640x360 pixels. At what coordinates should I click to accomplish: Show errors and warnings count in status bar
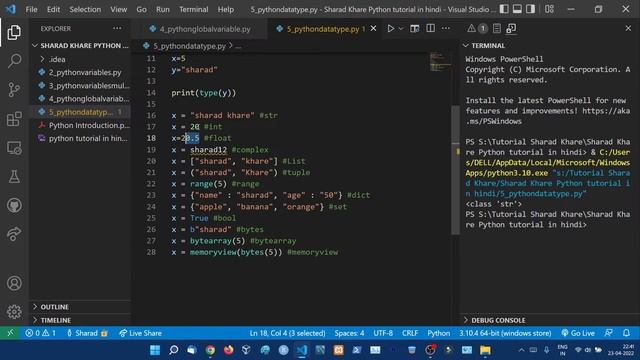point(40,333)
